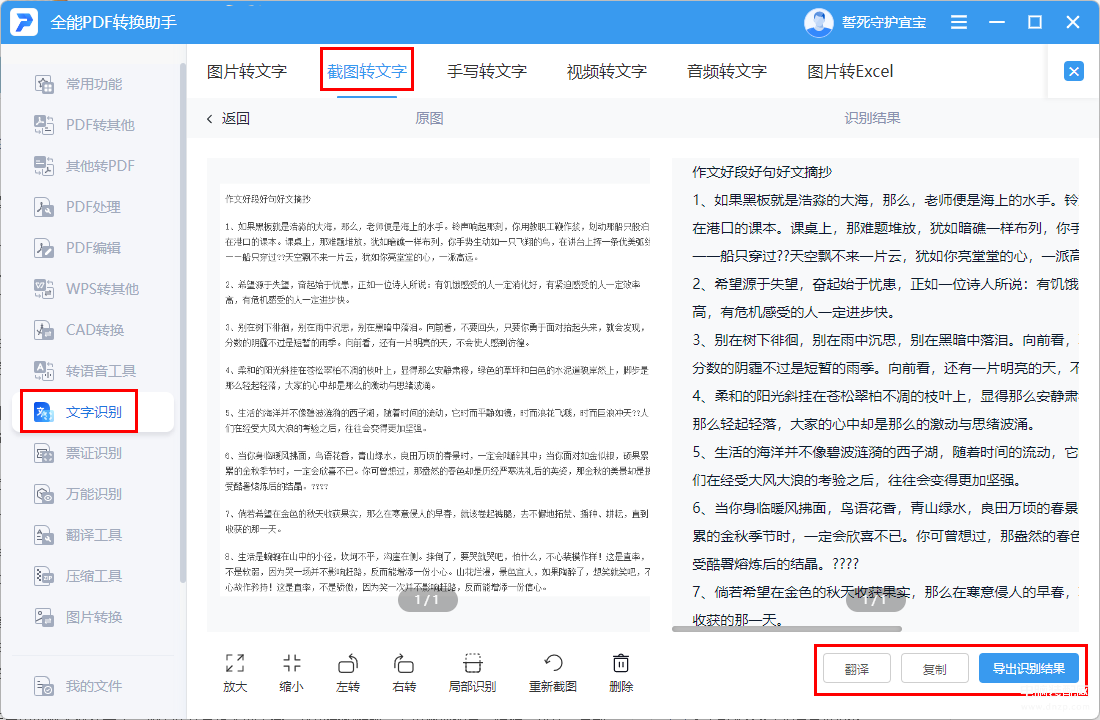Click the 原图 column header
The width and height of the screenshot is (1100, 720).
pyautogui.click(x=429, y=119)
